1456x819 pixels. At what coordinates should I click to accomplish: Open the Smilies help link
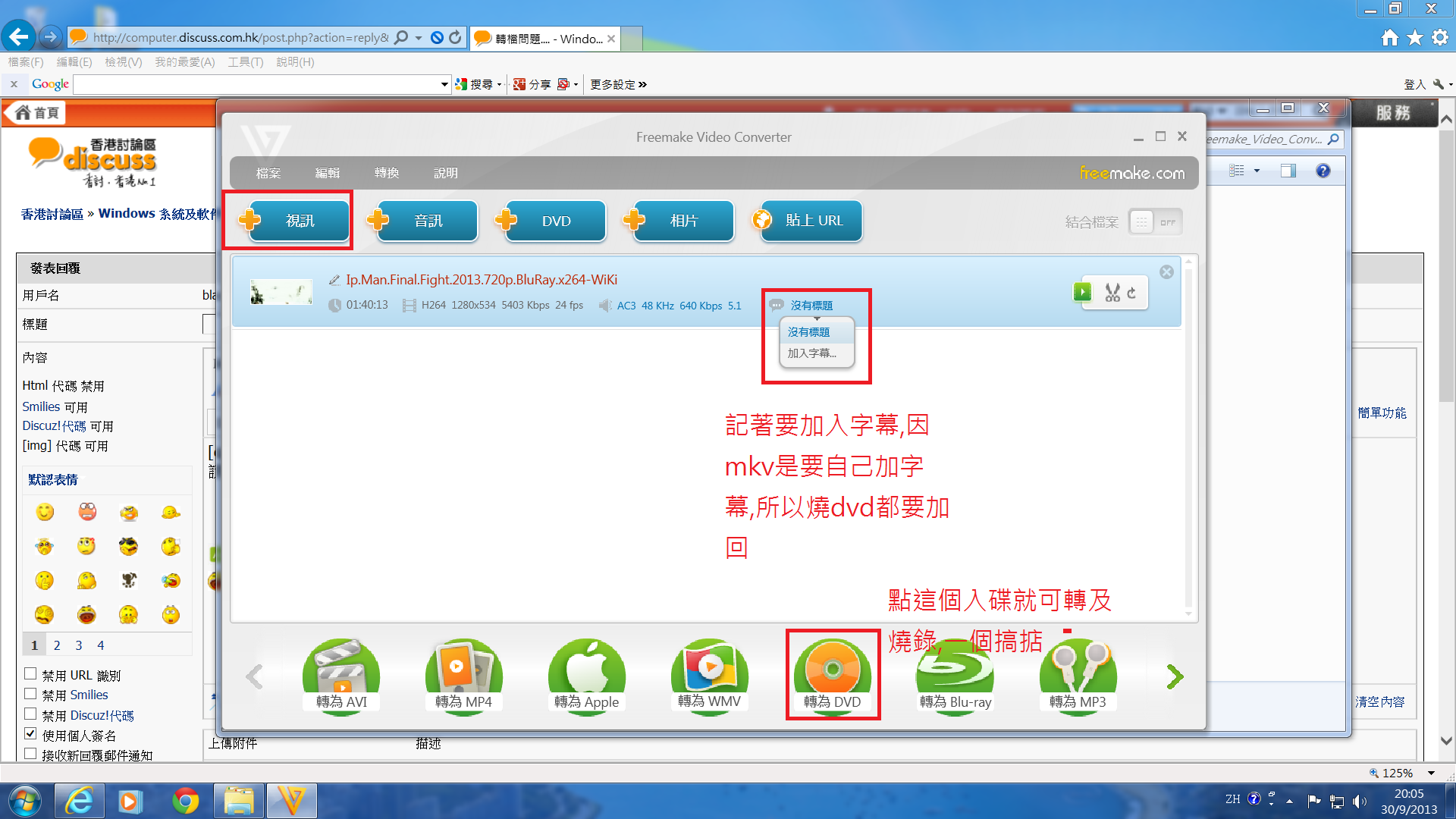(x=41, y=407)
